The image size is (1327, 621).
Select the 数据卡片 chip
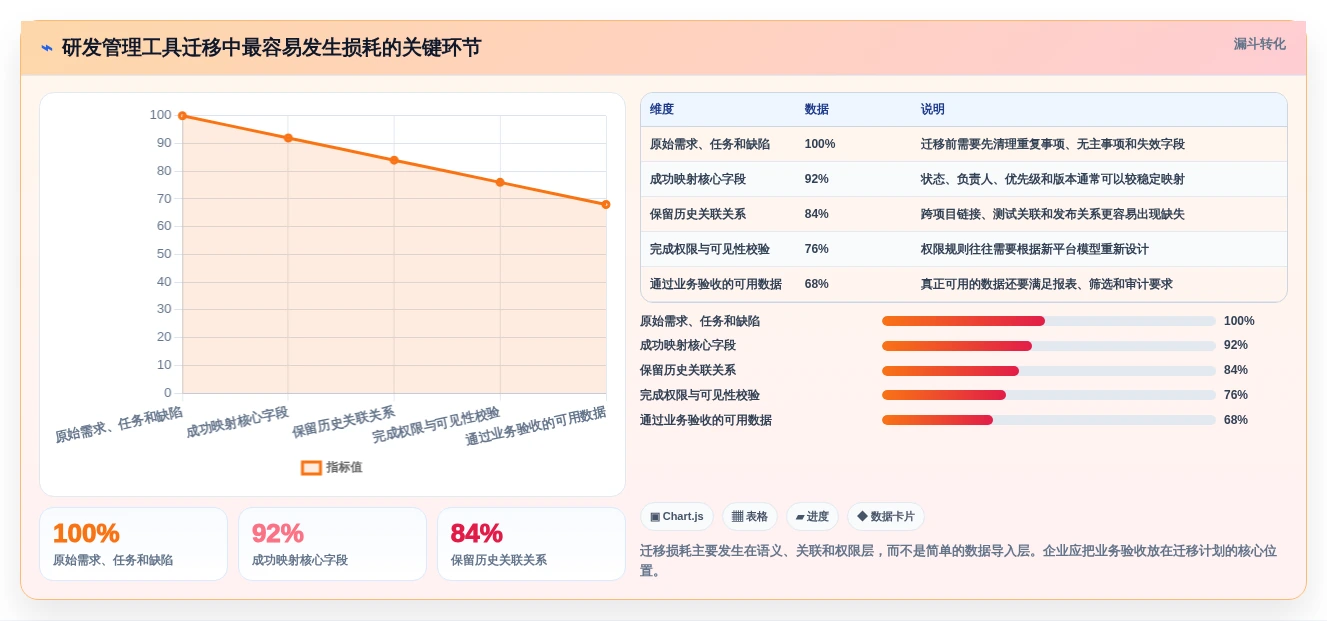click(x=886, y=517)
